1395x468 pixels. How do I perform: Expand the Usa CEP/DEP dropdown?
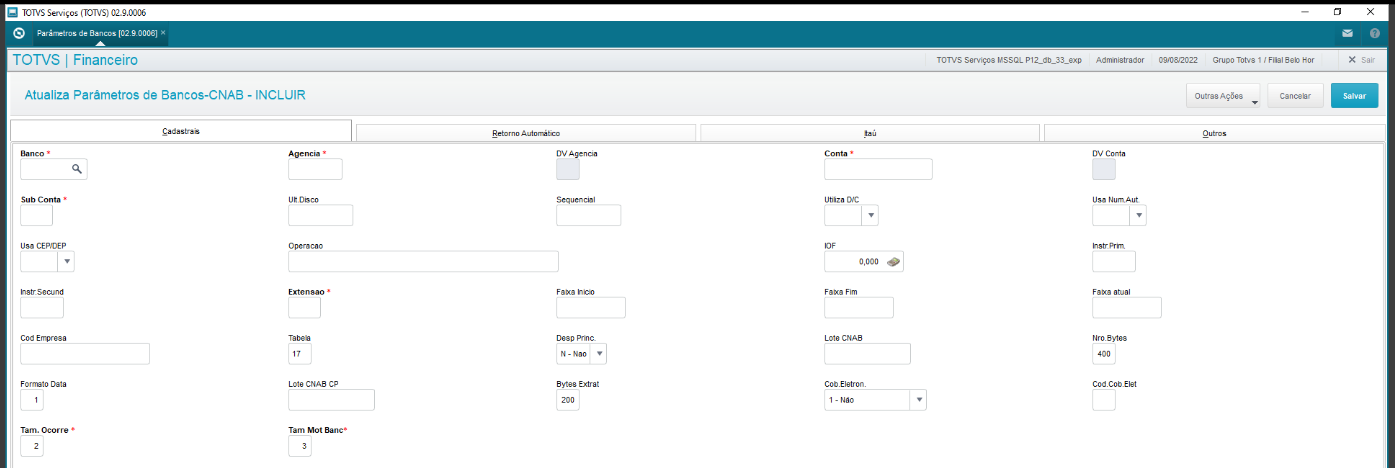[67, 261]
